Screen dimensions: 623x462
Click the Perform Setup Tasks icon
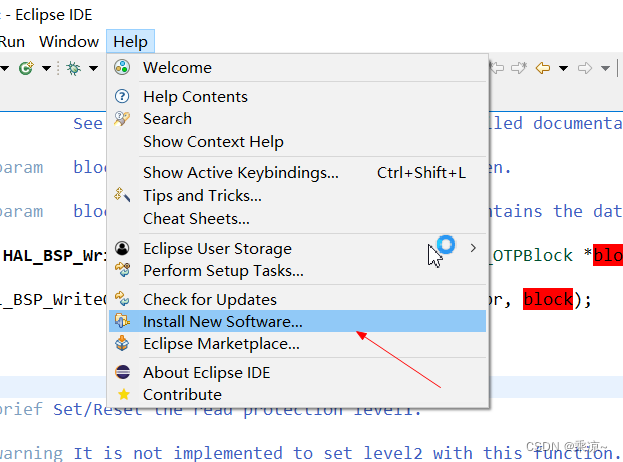[122, 270]
